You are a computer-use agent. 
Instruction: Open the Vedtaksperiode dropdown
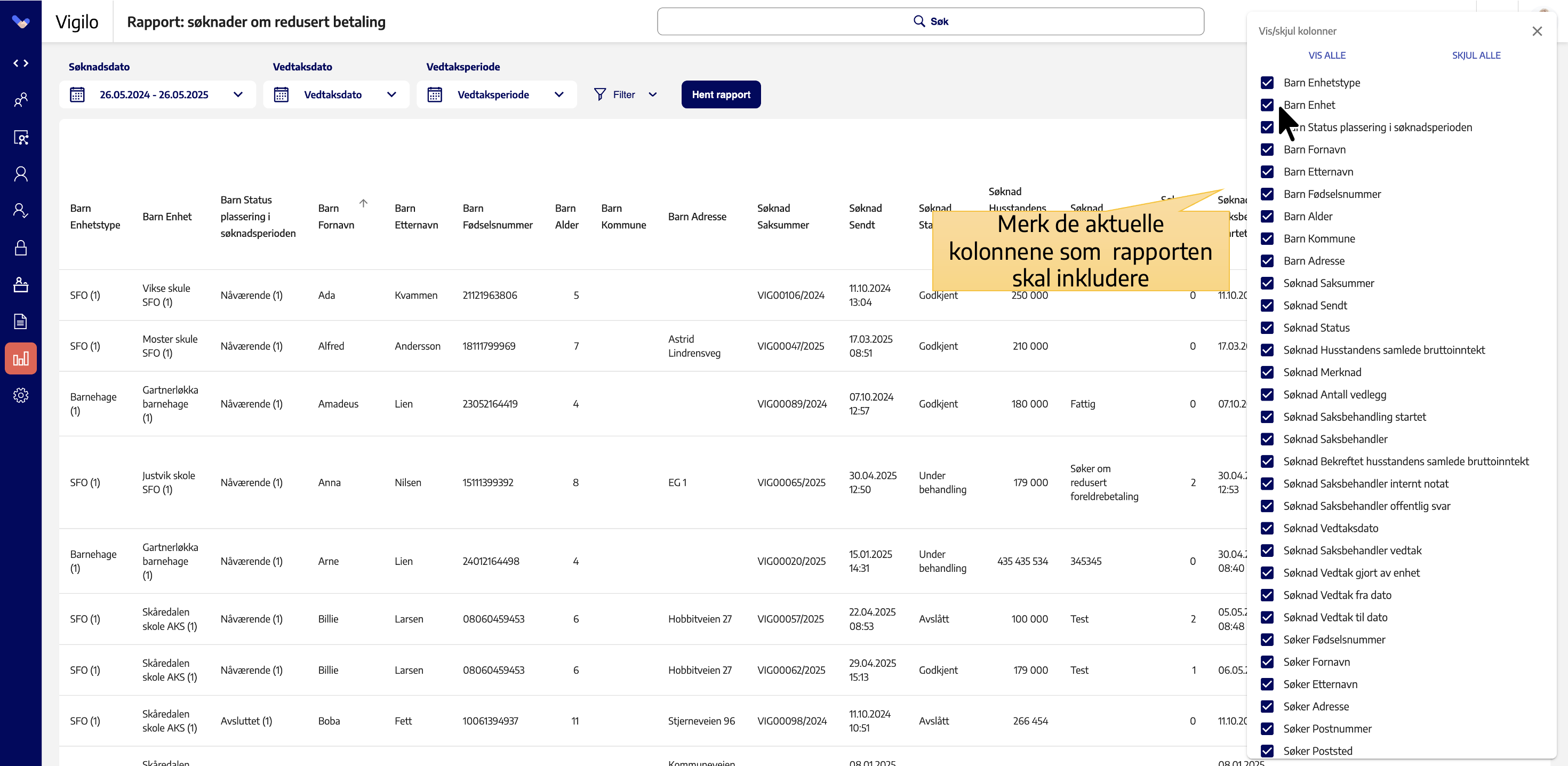[496, 94]
